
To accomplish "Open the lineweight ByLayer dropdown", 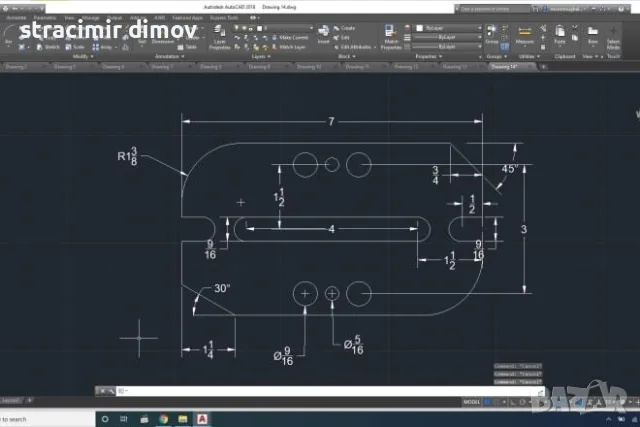I will click(x=447, y=37).
